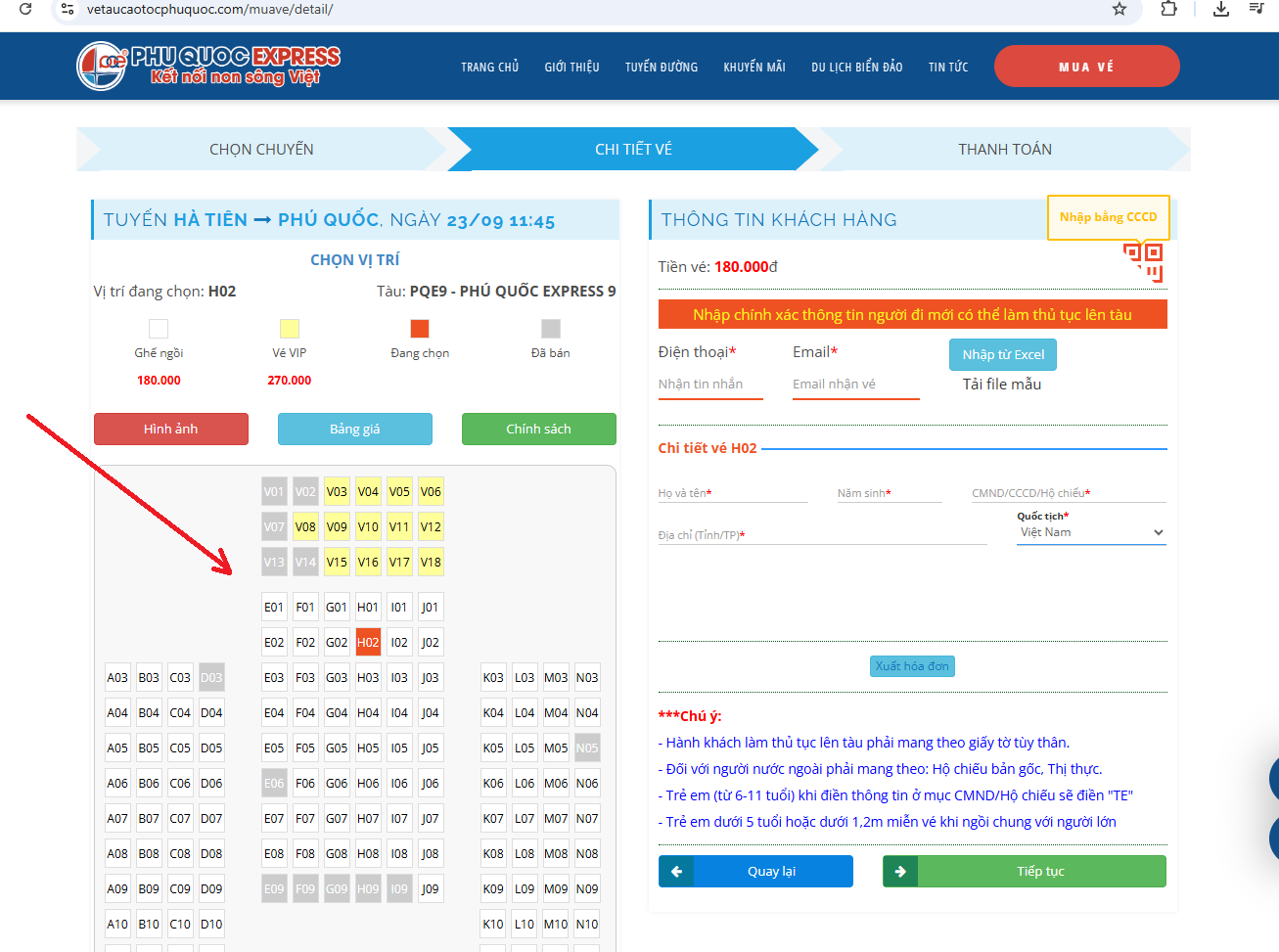Click the Bảng giá price list button
The width and height of the screenshot is (1279, 952).
[x=354, y=429]
